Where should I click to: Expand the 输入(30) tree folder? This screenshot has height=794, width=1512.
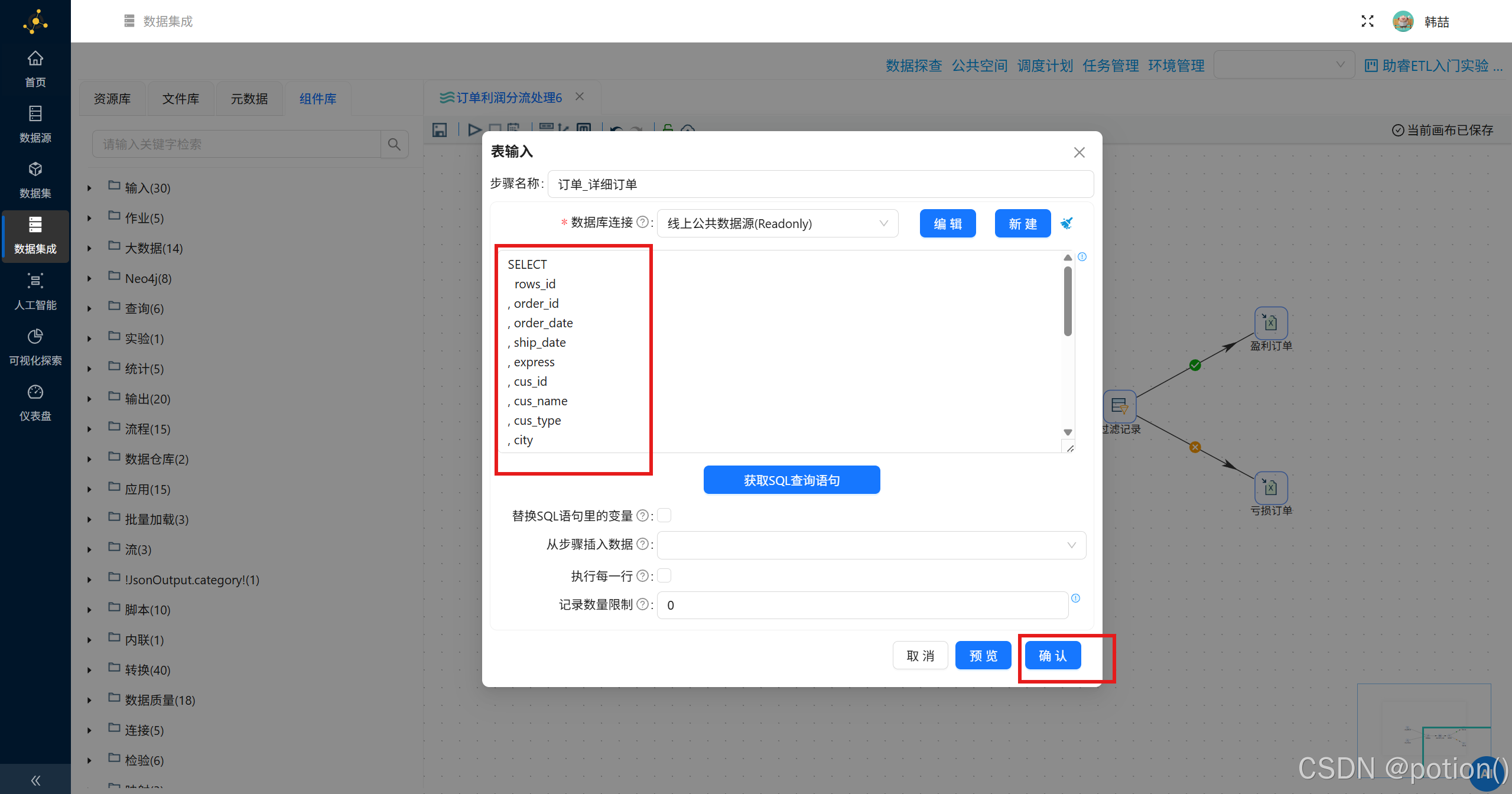coord(89,187)
